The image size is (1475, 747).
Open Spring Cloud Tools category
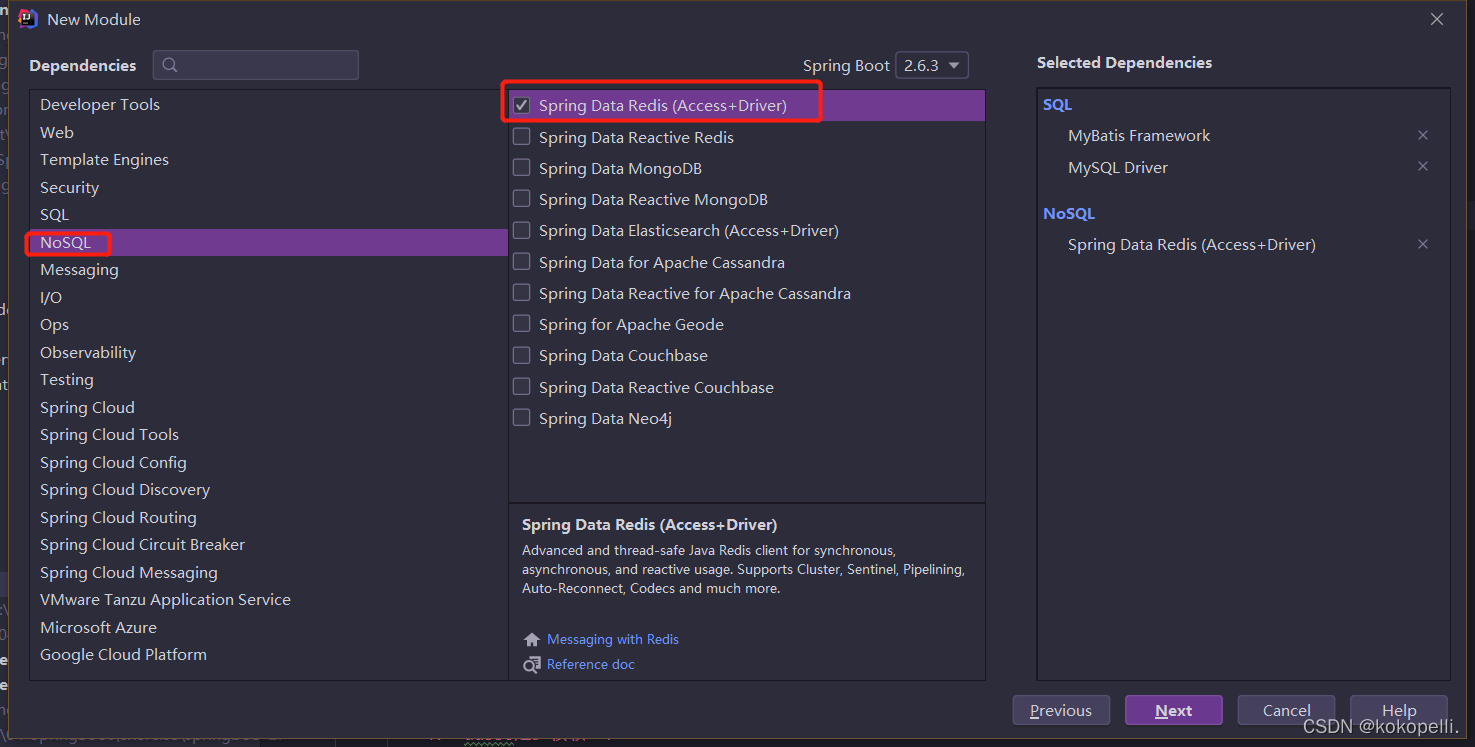tap(269, 435)
